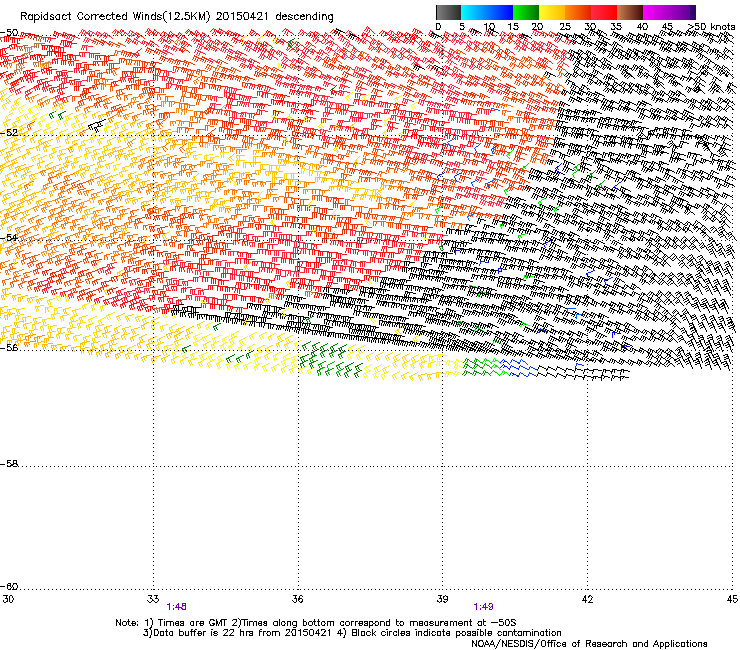Click the 'NOAA/NESDIS/Office of Research and Applications' credit
Viewport: 740px width, 650px height.
click(589, 644)
